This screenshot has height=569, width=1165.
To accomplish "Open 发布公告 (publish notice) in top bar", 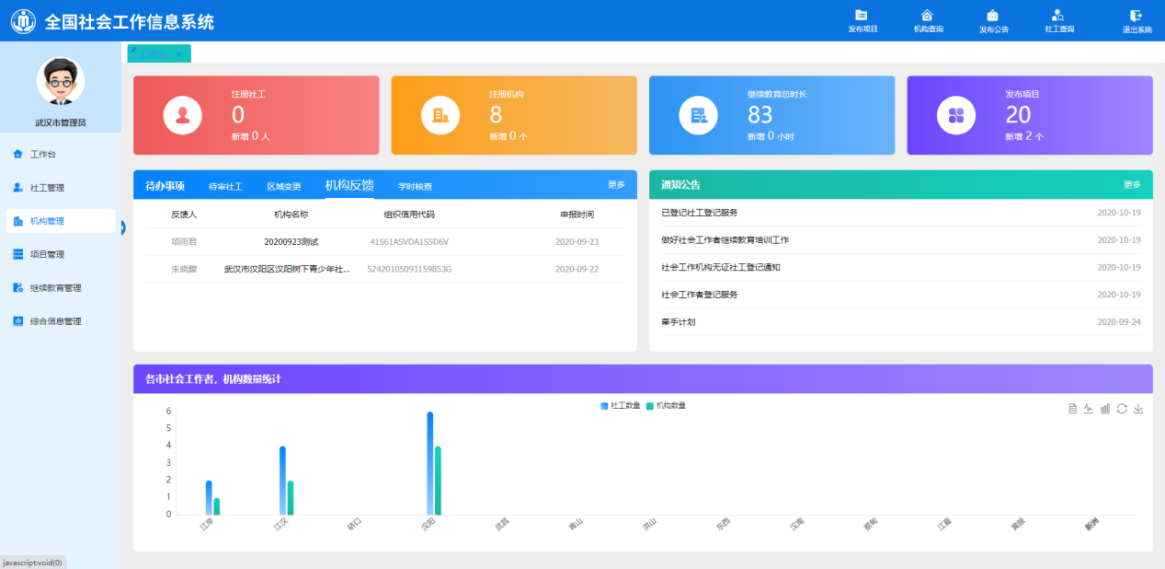I will click(993, 21).
